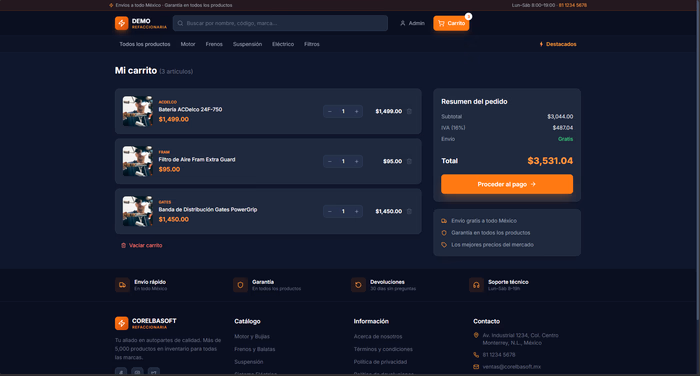
Task: Click Vaciar carrito to empty cart
Action: click(142, 245)
